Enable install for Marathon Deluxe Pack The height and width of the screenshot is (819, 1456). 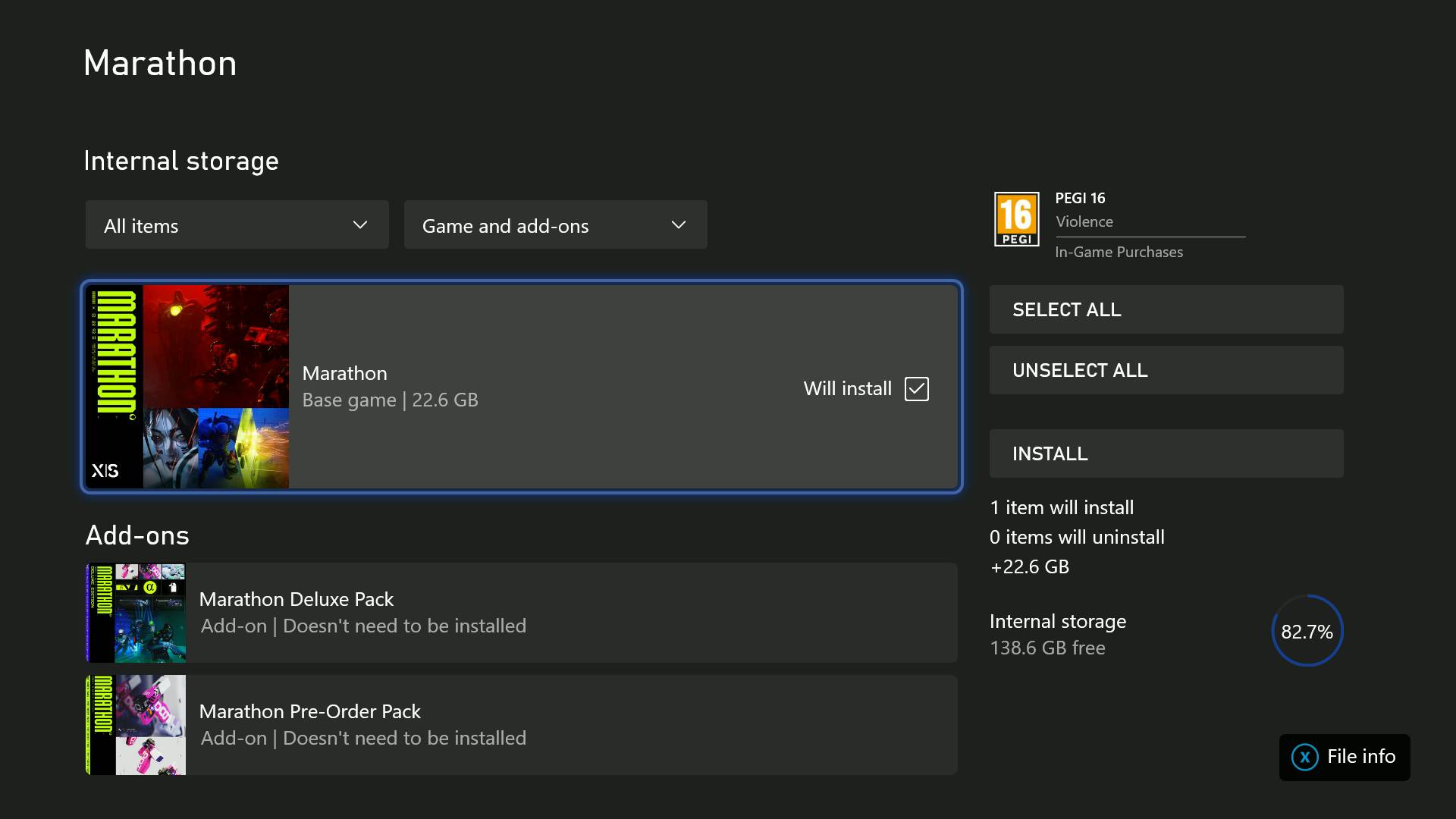click(x=520, y=612)
